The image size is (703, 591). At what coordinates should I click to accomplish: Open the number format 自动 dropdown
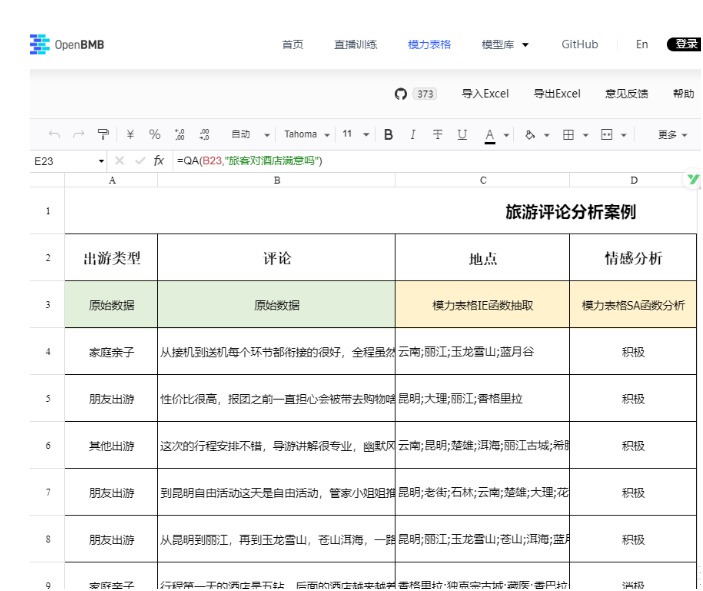click(x=250, y=134)
